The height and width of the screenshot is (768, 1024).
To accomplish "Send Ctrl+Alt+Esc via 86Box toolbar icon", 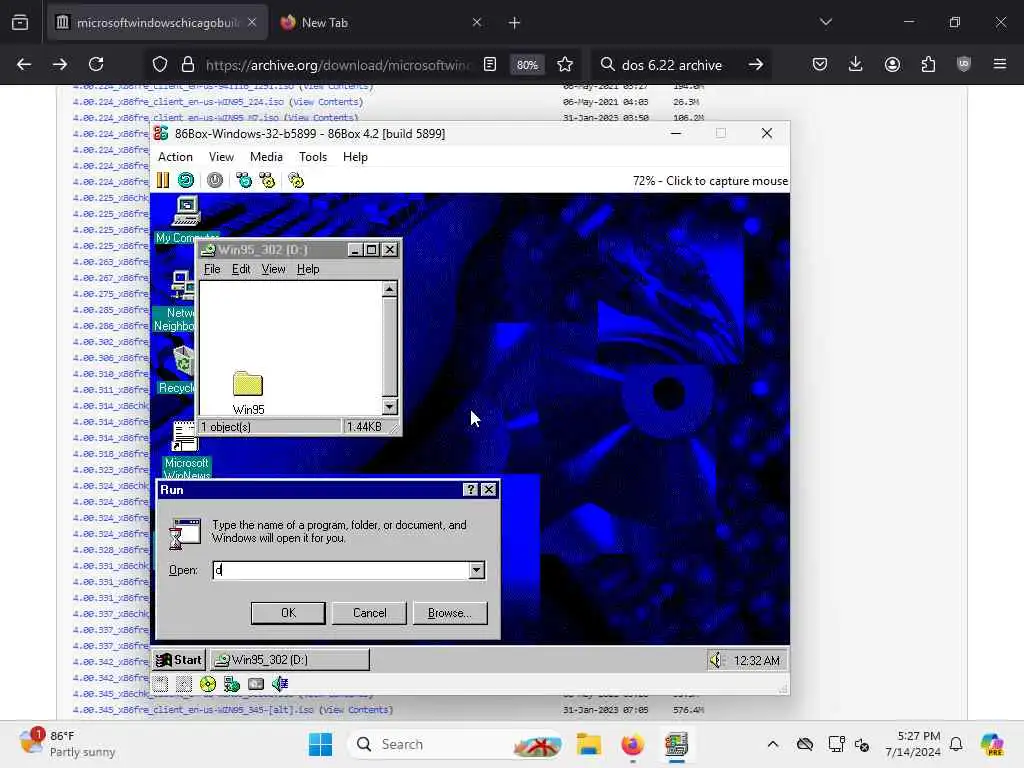I will pyautogui.click(x=266, y=180).
